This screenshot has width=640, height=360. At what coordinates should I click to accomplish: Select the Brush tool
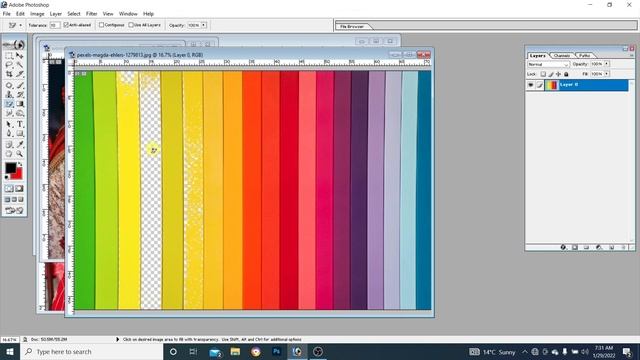pos(19,85)
